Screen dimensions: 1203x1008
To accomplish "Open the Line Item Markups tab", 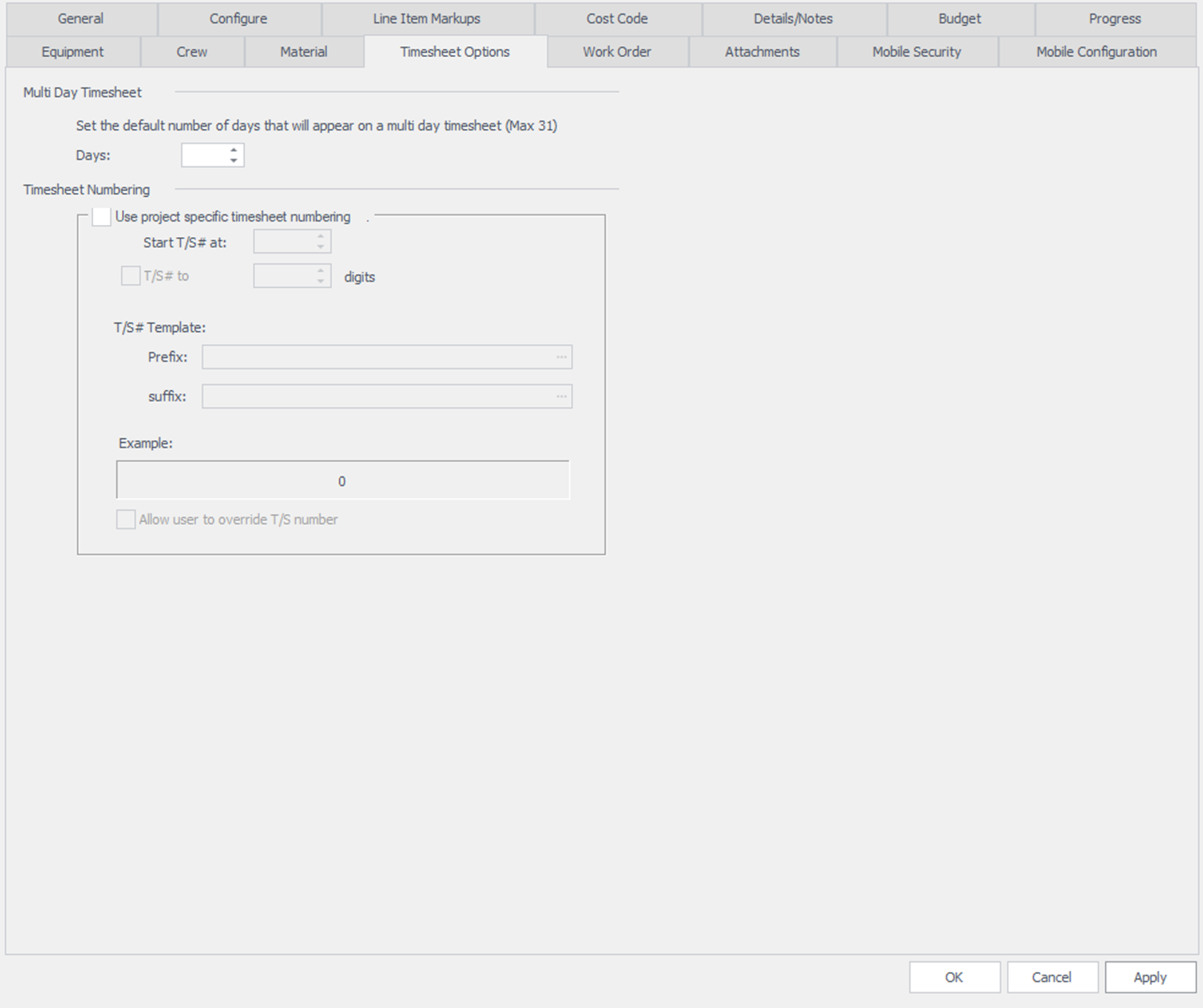I will (426, 19).
